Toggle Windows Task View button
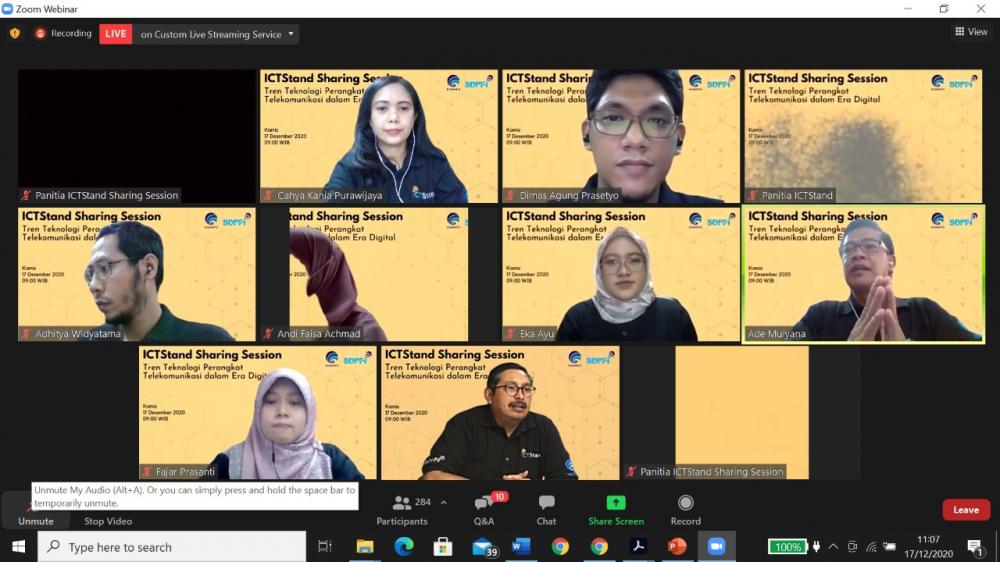Image resolution: width=1000 pixels, height=562 pixels. coord(325,546)
